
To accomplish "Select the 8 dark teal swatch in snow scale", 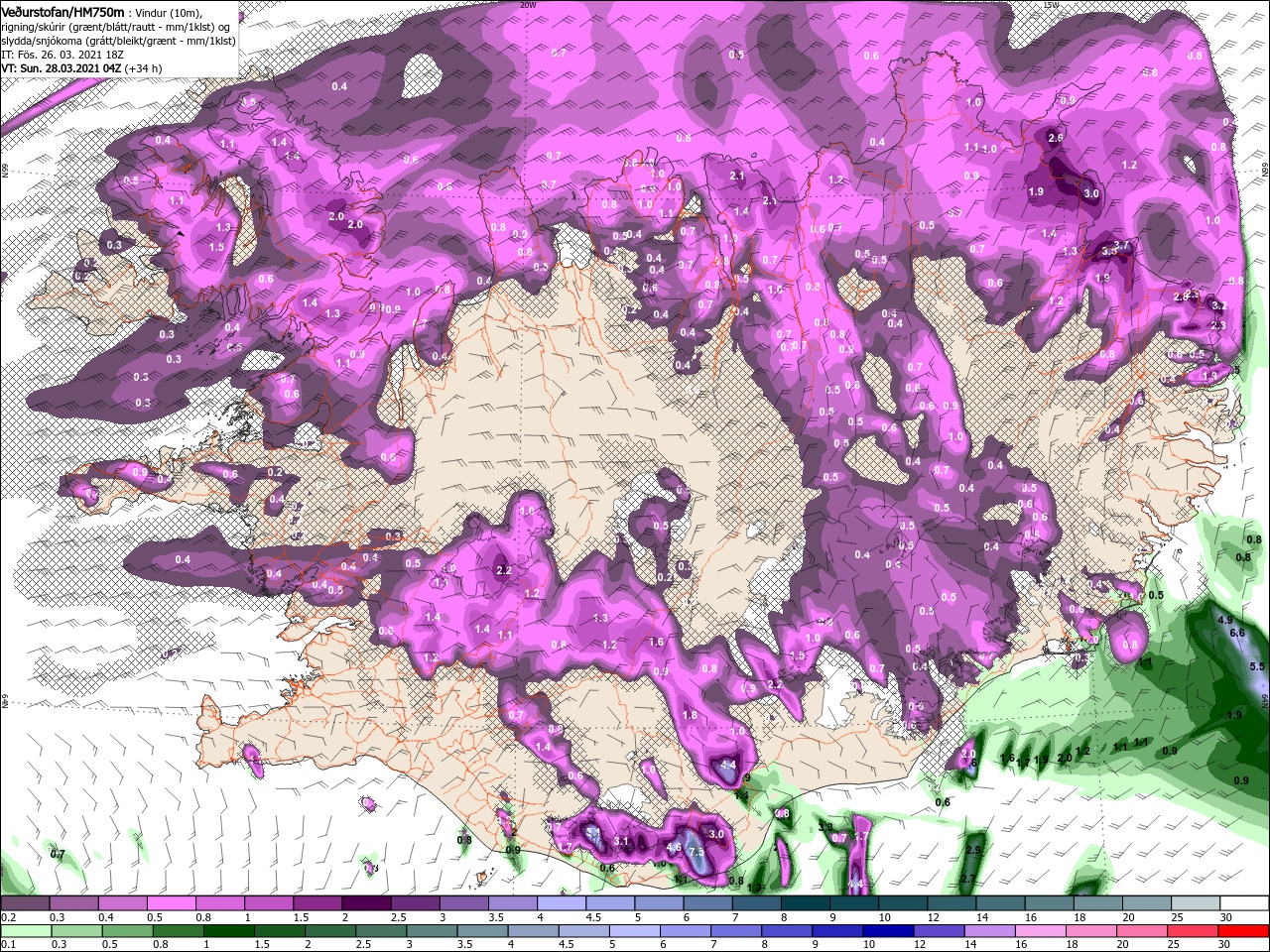I will 806,903.
